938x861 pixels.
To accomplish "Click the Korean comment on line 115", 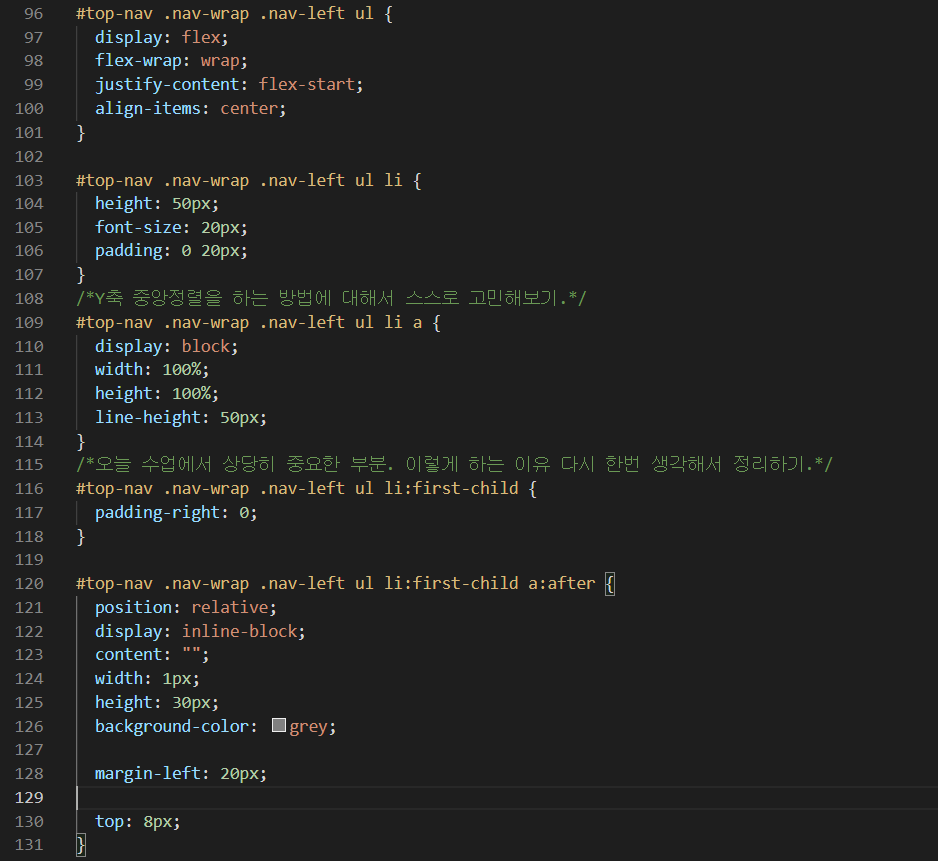I will [x=455, y=464].
